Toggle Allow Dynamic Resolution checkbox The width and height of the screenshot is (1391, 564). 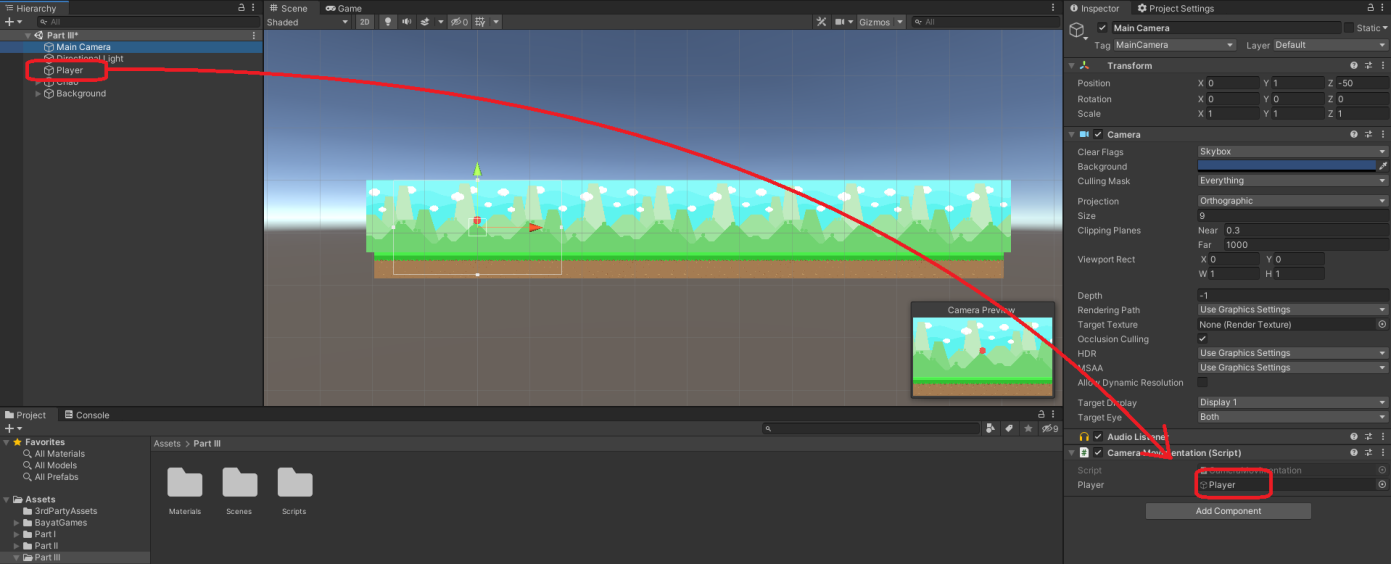point(1202,382)
